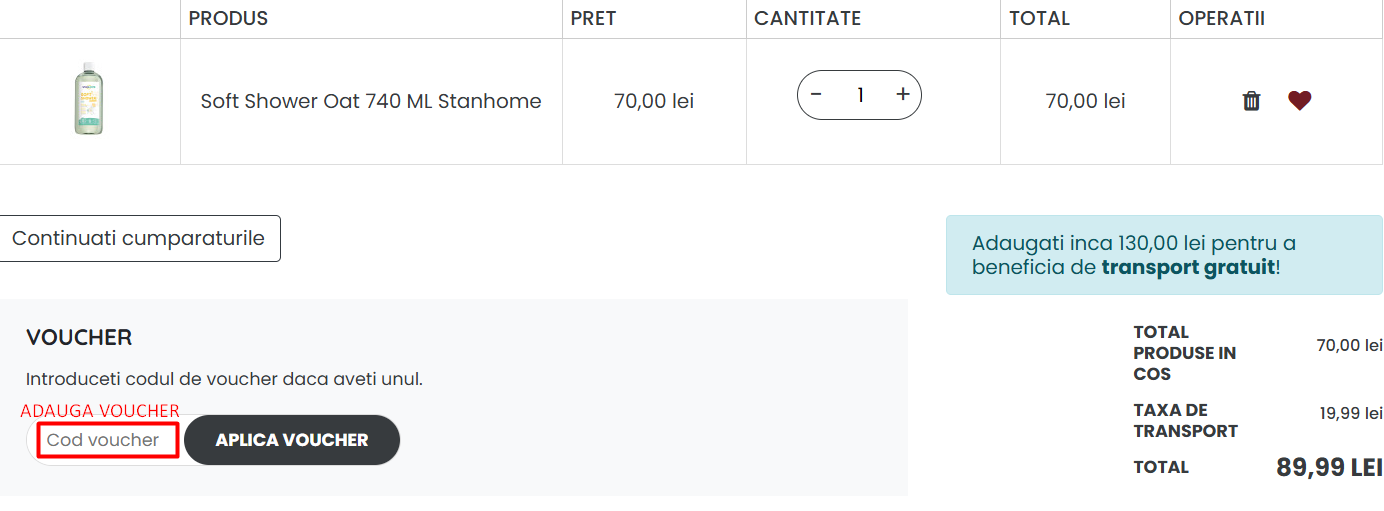
Task: Click the Introduceti codul de voucher text
Action: (x=224, y=379)
